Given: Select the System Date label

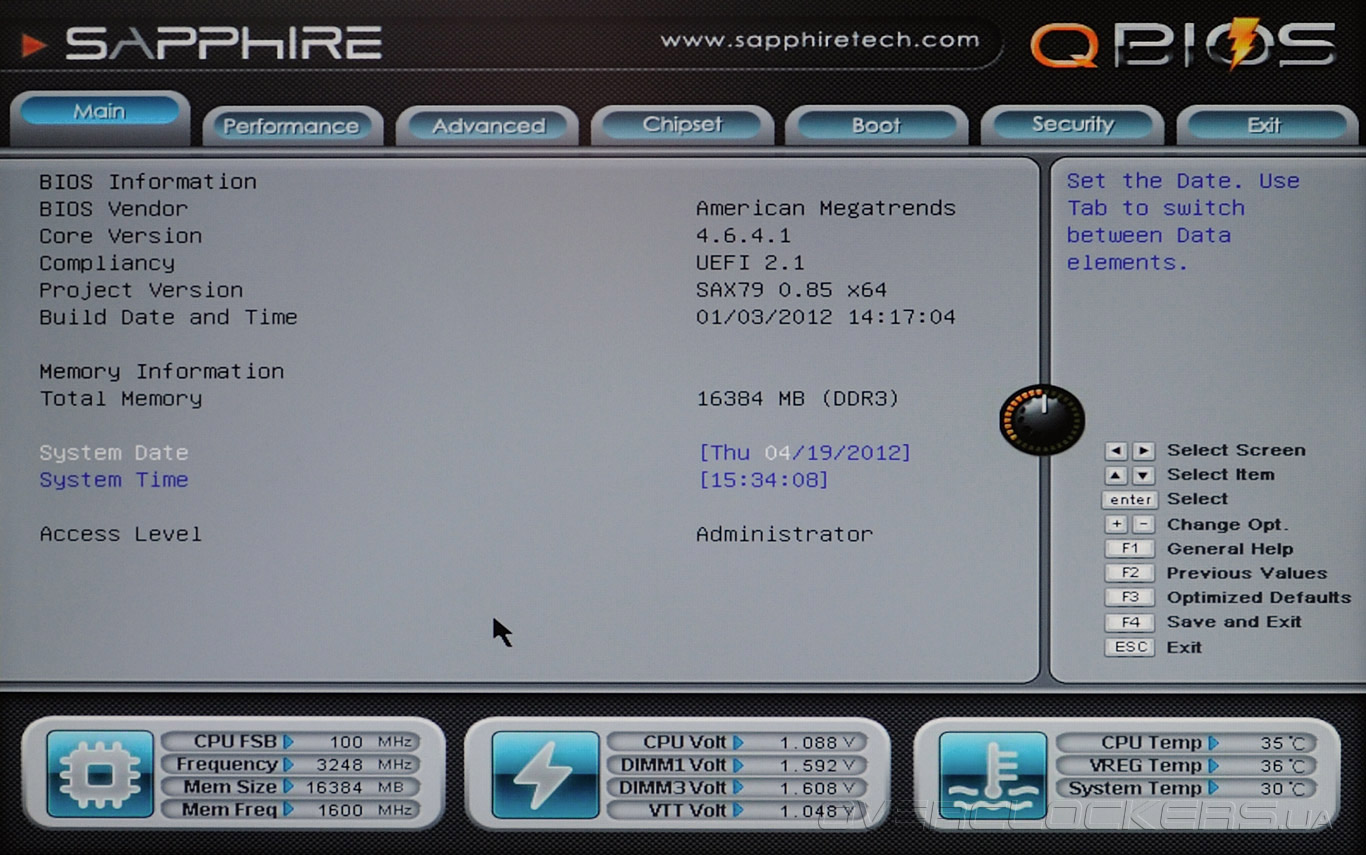Looking at the screenshot, I should 114,453.
